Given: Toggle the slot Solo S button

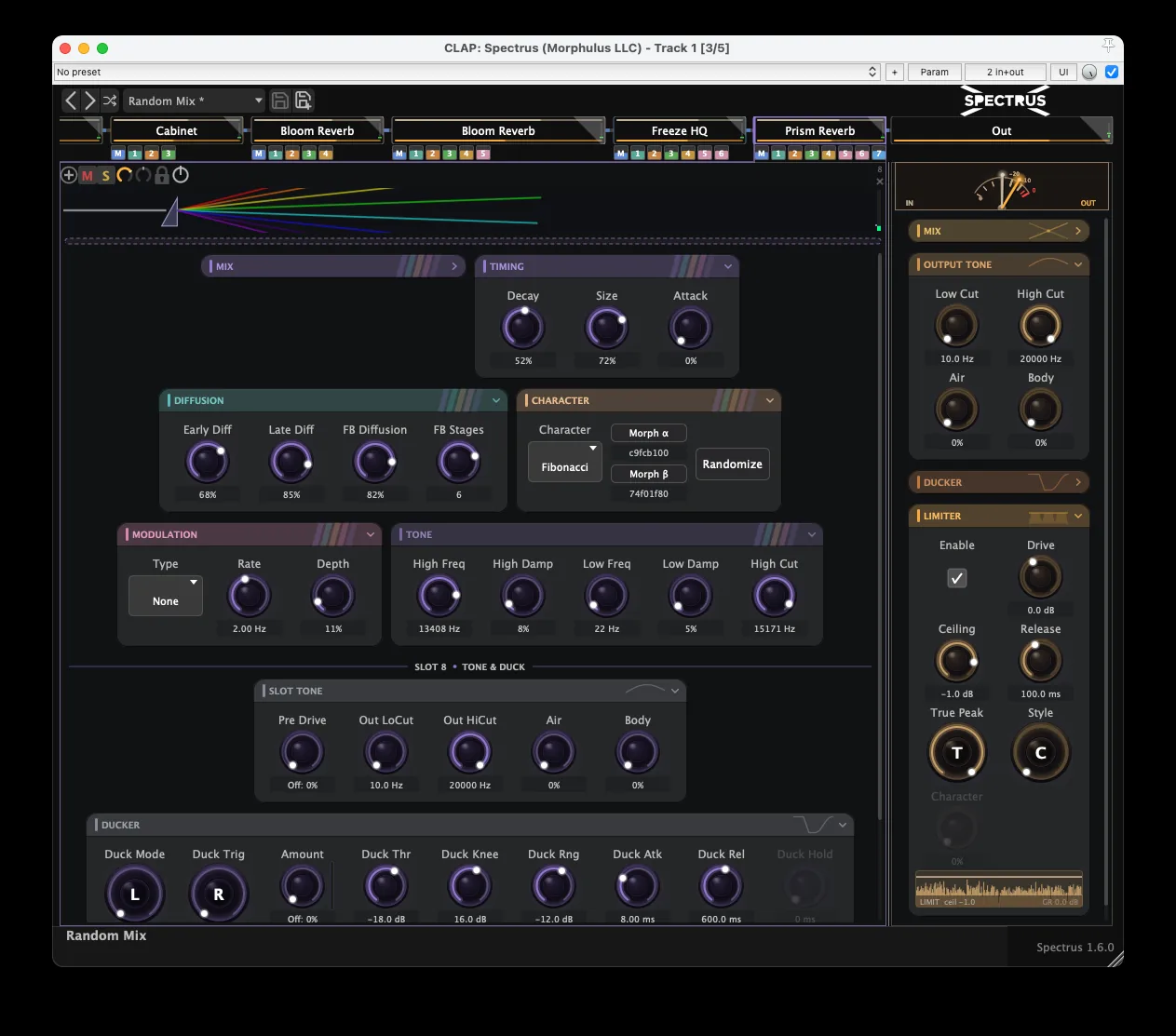Looking at the screenshot, I should tap(106, 175).
